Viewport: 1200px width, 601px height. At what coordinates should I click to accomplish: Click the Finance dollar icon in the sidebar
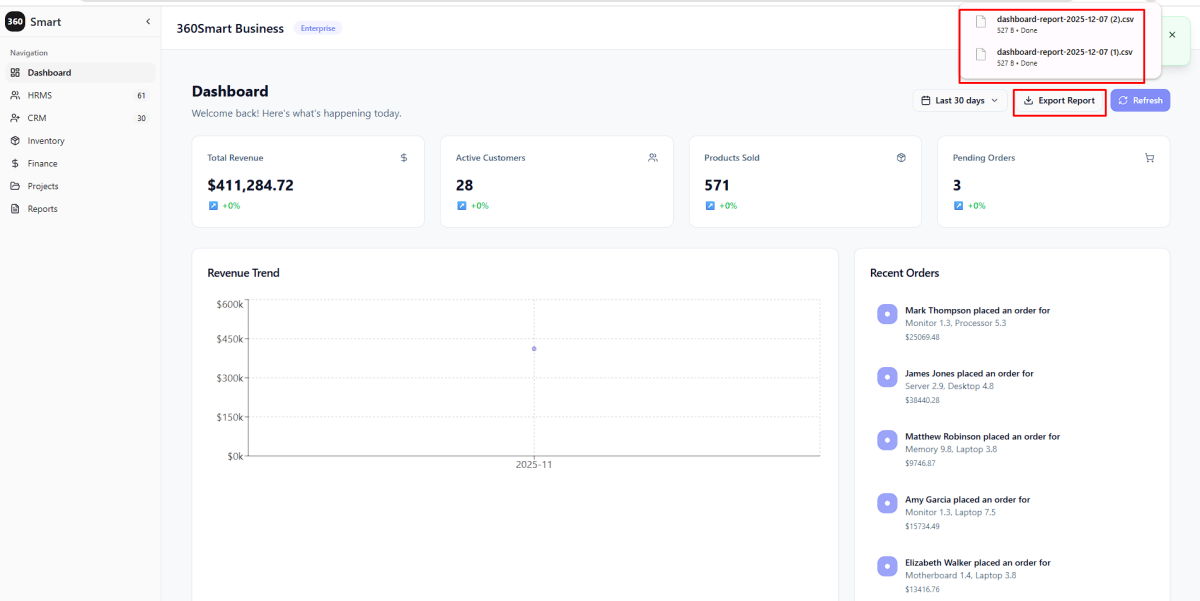pos(15,164)
